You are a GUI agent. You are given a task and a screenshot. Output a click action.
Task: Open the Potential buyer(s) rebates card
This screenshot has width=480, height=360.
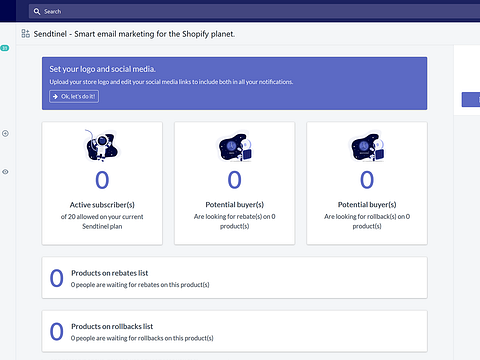point(235,183)
